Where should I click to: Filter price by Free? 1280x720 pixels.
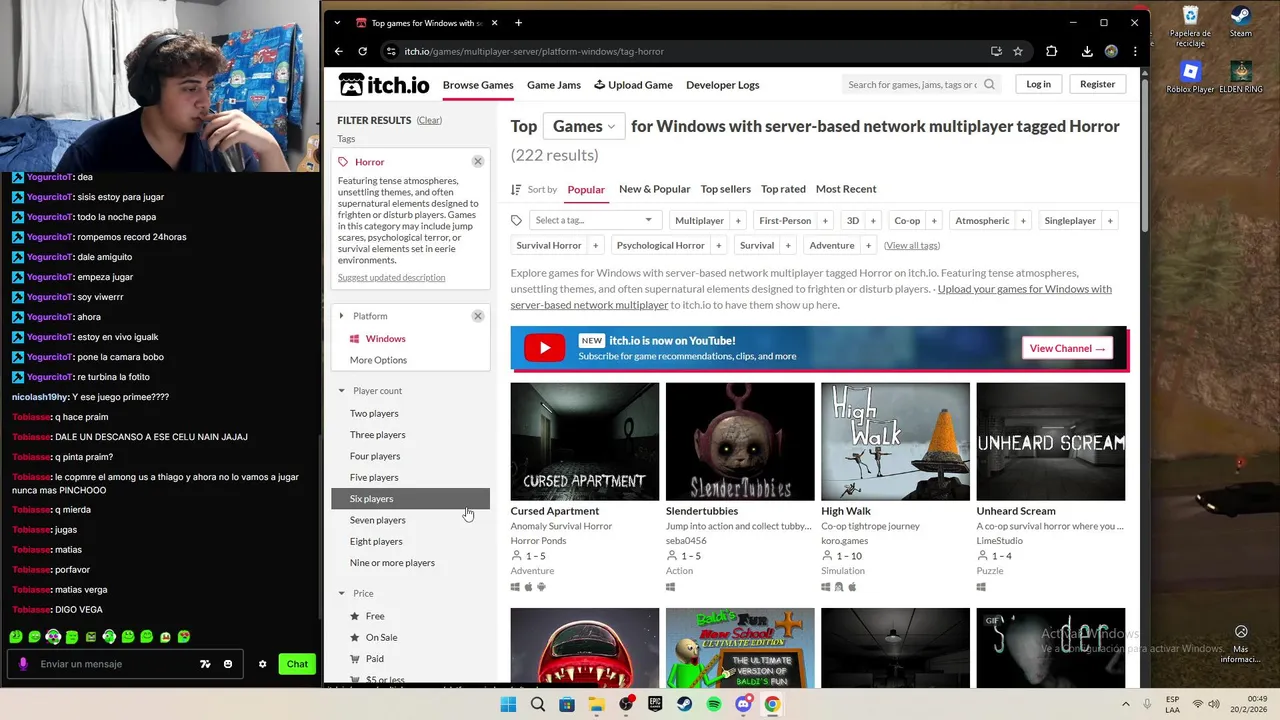tap(375, 616)
